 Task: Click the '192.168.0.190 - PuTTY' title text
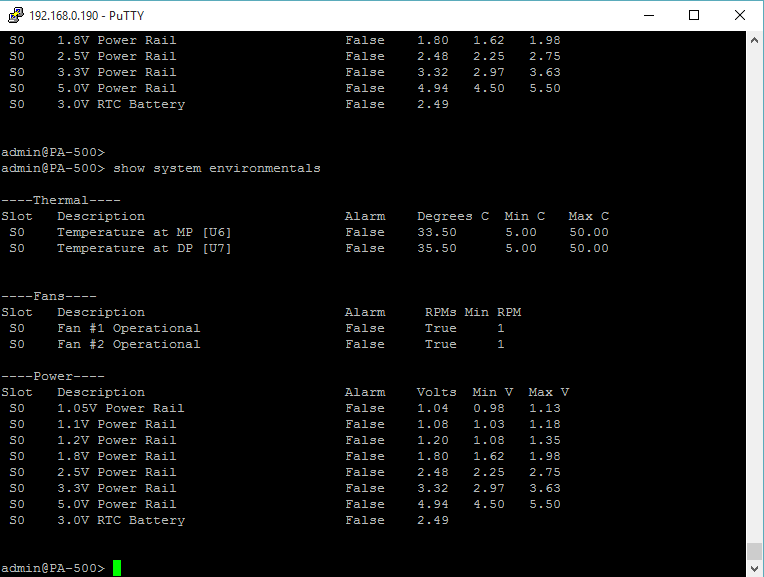[87, 16]
